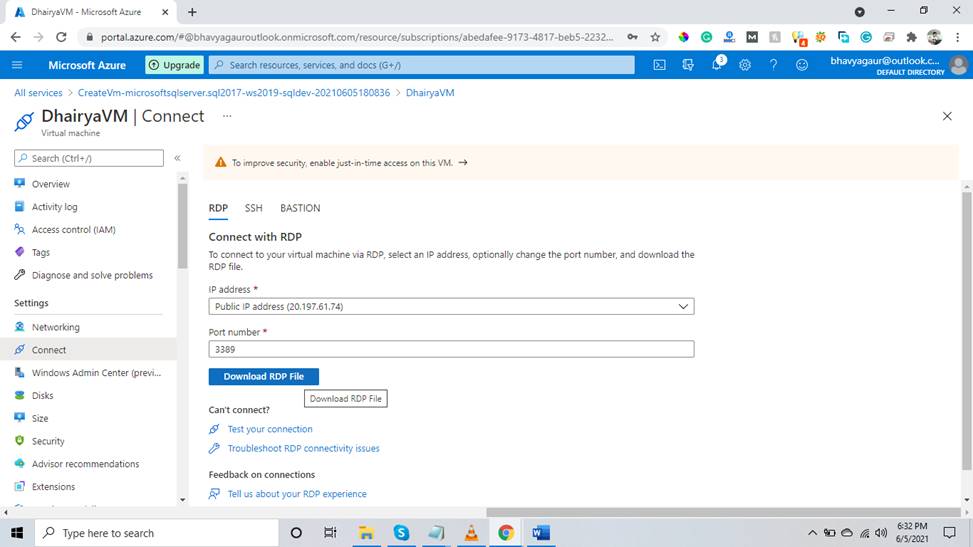This screenshot has width=973, height=547.
Task: Open Tell us about your RDP experience
Action: point(297,494)
